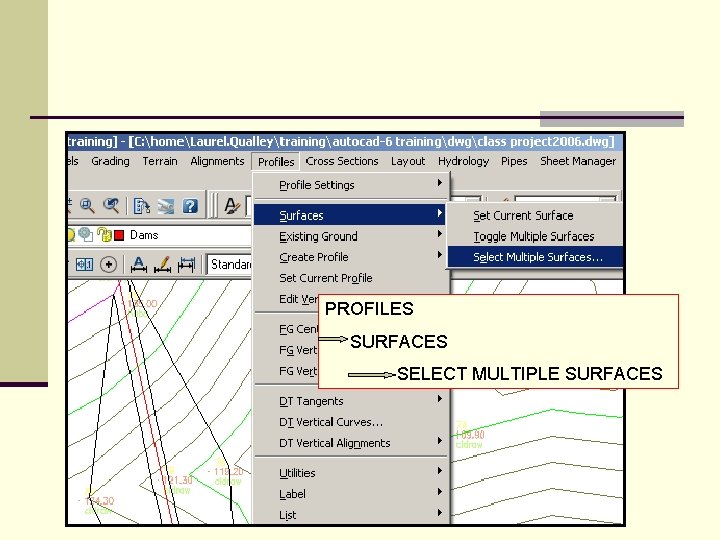
Task: Choose Toggle Multiple Surfaces
Action: click(x=535, y=236)
